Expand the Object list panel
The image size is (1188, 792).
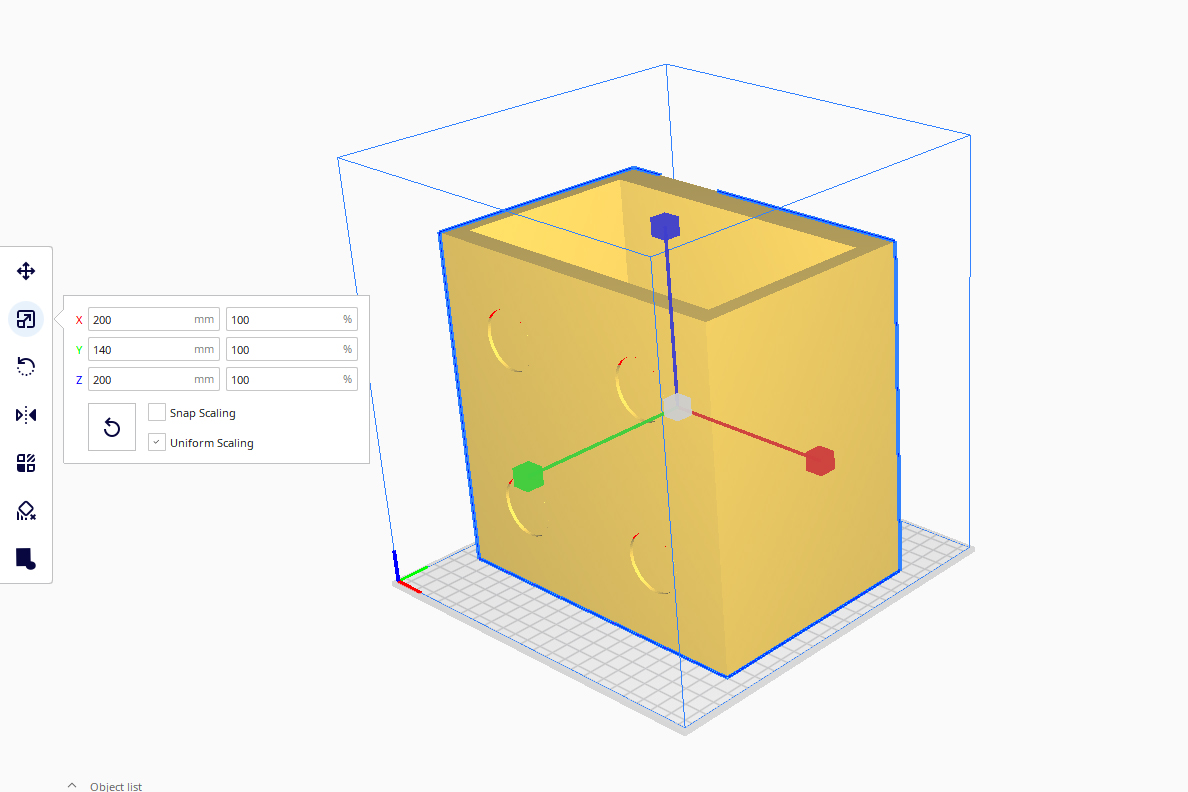105,786
